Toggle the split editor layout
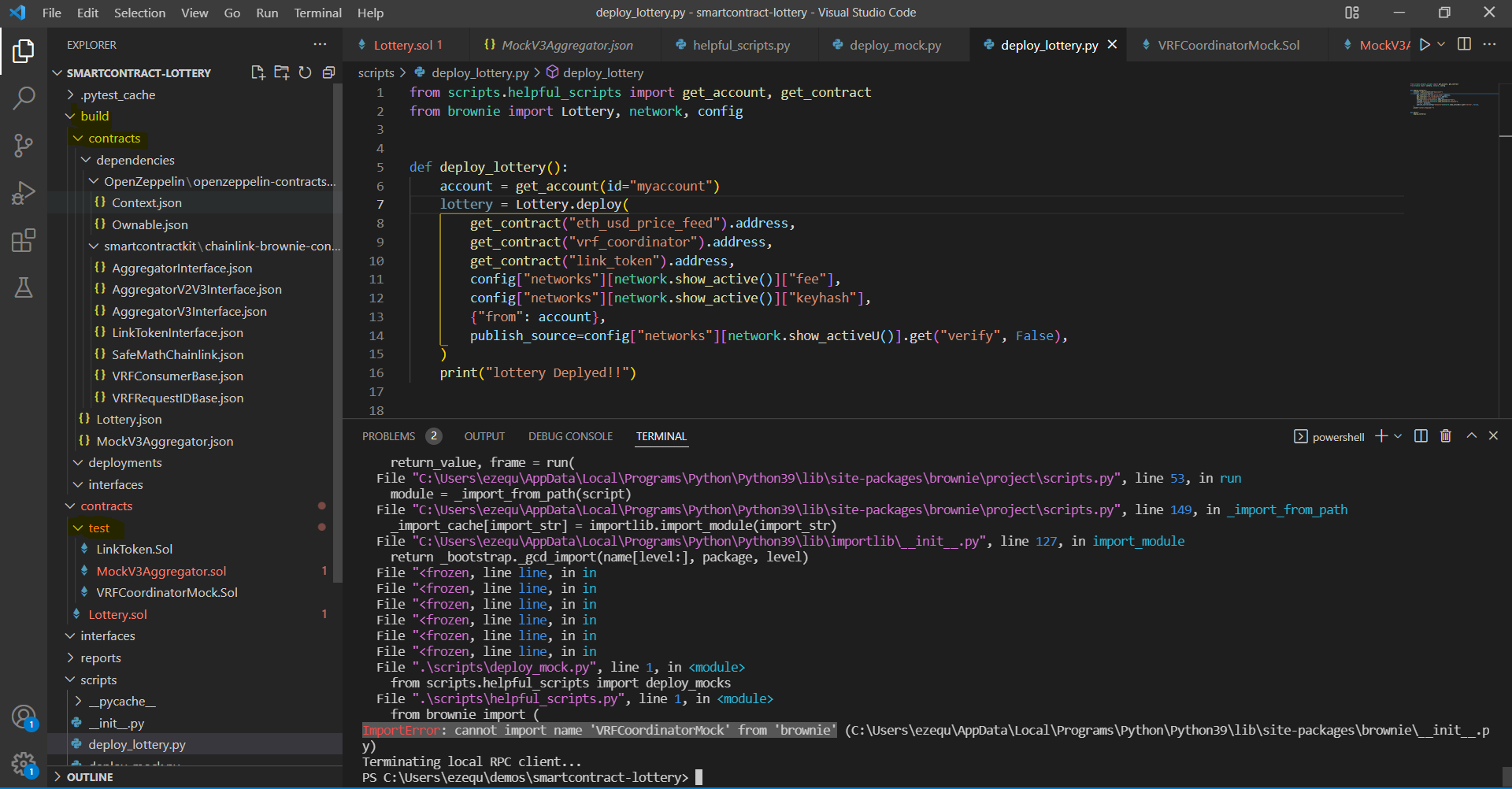Viewport: 1512px width, 789px height. [x=1464, y=45]
